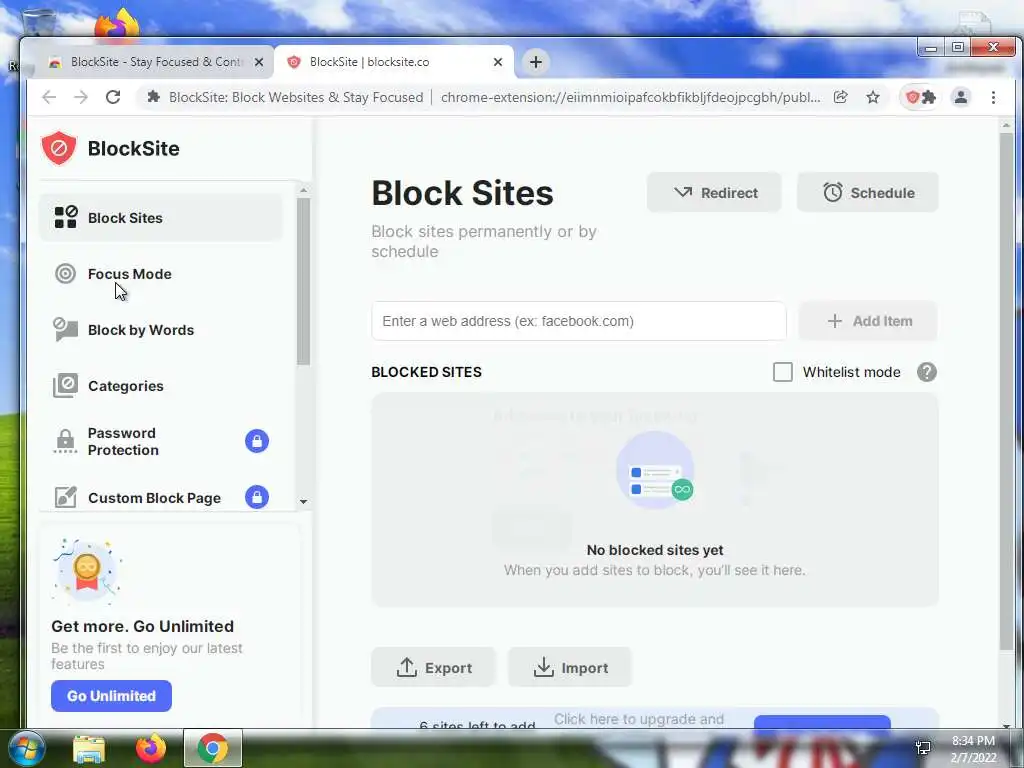Open File Explorer from the taskbar

[x=89, y=748]
